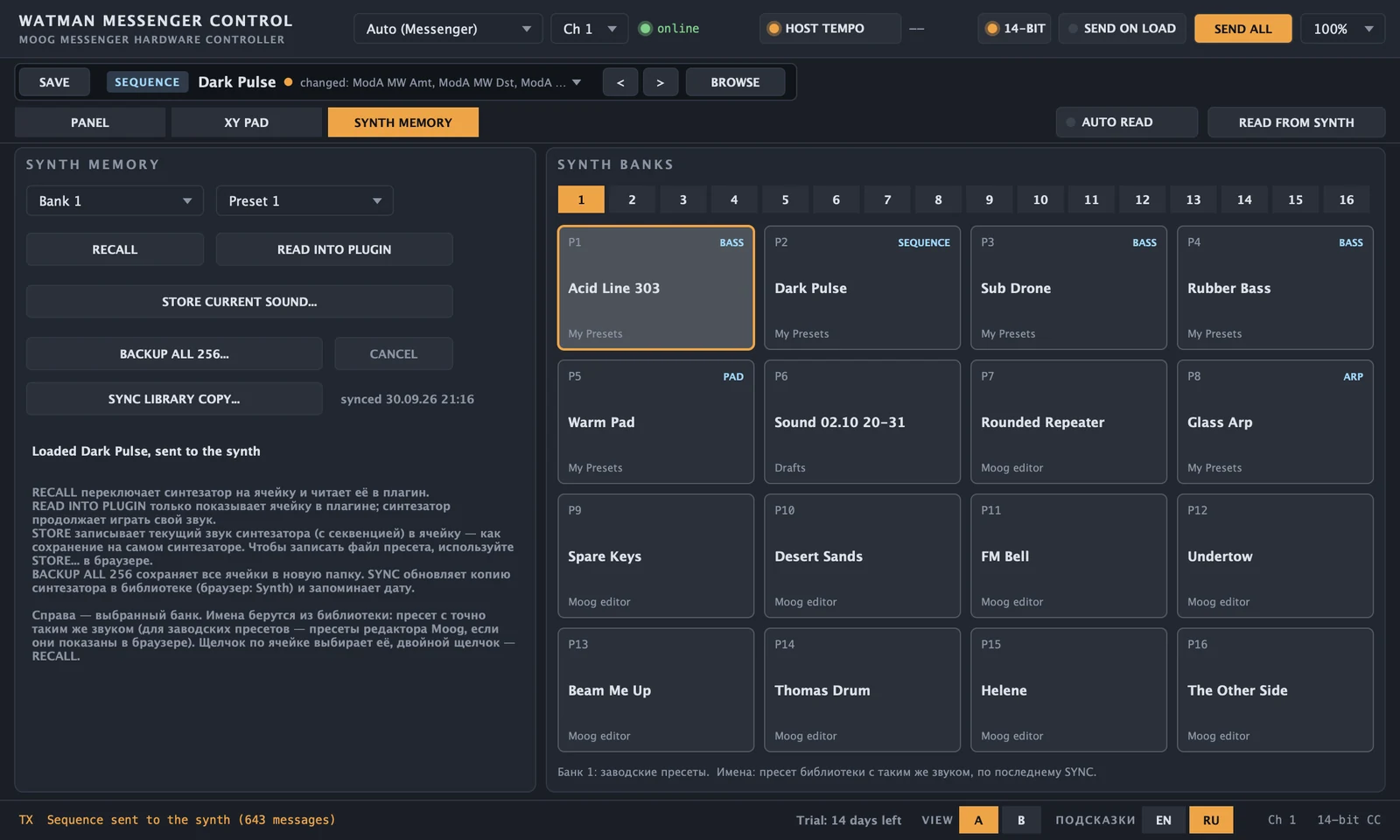
Task: Switch view to B
Action: [x=1021, y=820]
